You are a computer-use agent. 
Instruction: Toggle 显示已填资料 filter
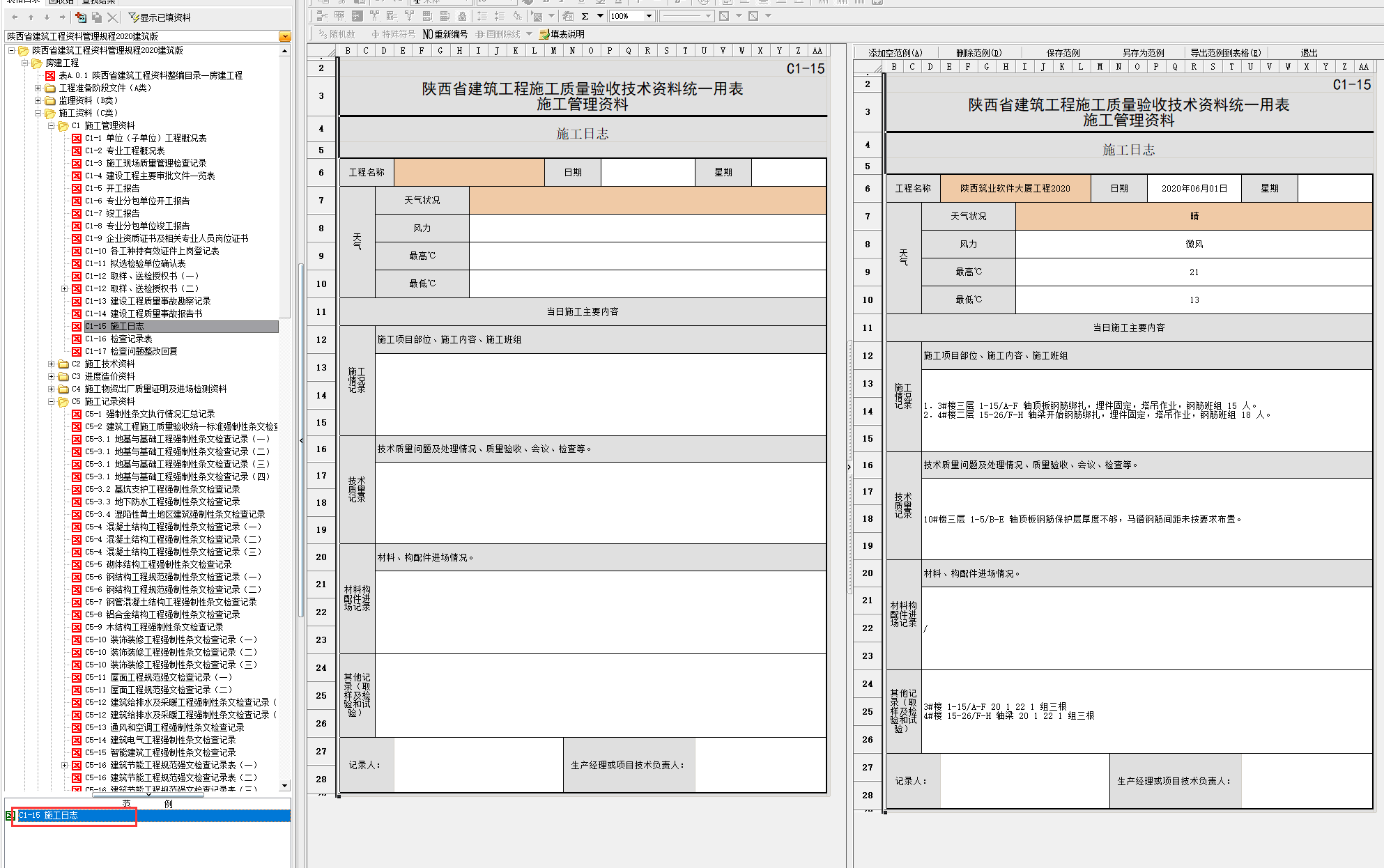[x=160, y=17]
